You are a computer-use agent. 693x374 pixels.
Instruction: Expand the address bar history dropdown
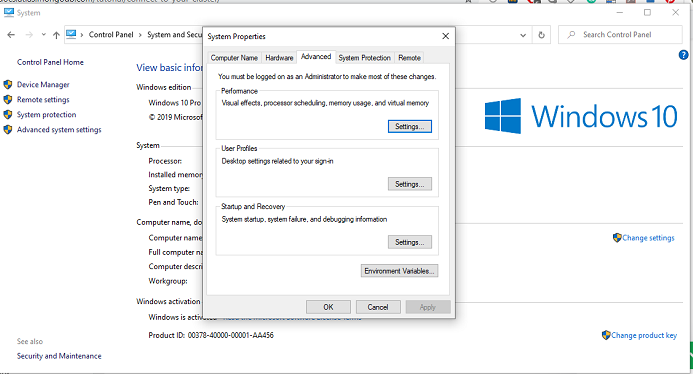tap(523, 35)
